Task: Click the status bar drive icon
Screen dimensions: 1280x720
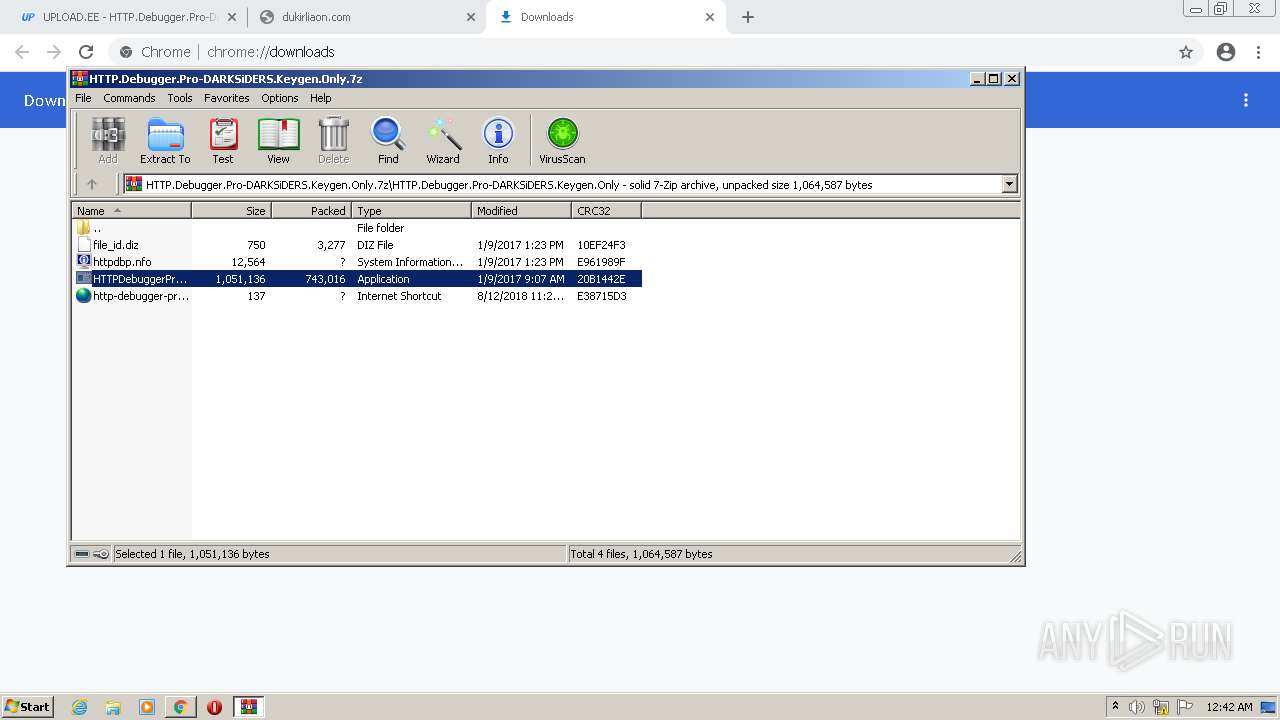Action: 82,554
